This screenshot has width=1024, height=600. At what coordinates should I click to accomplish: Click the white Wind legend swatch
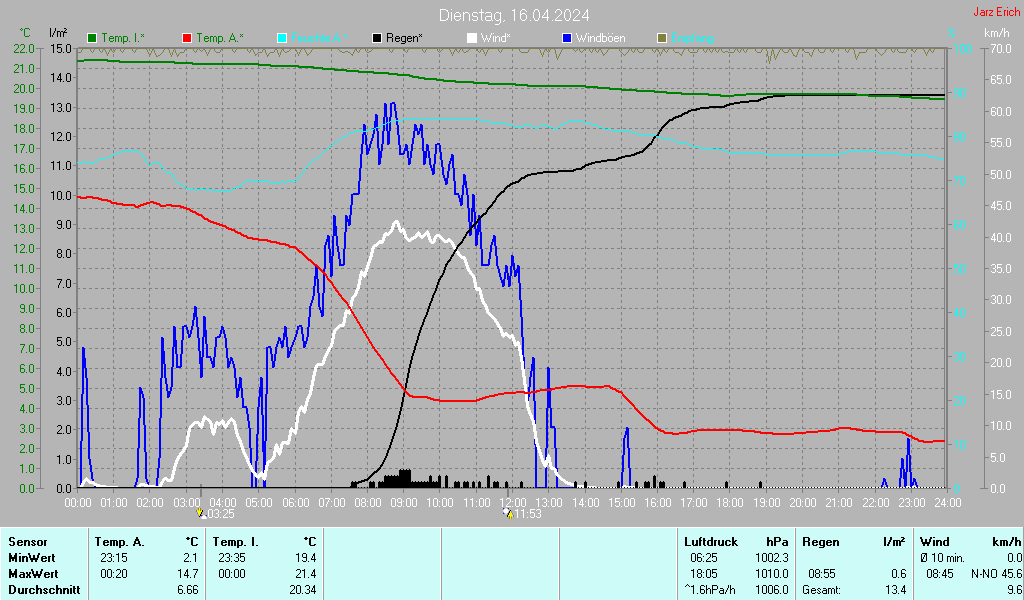tap(472, 38)
